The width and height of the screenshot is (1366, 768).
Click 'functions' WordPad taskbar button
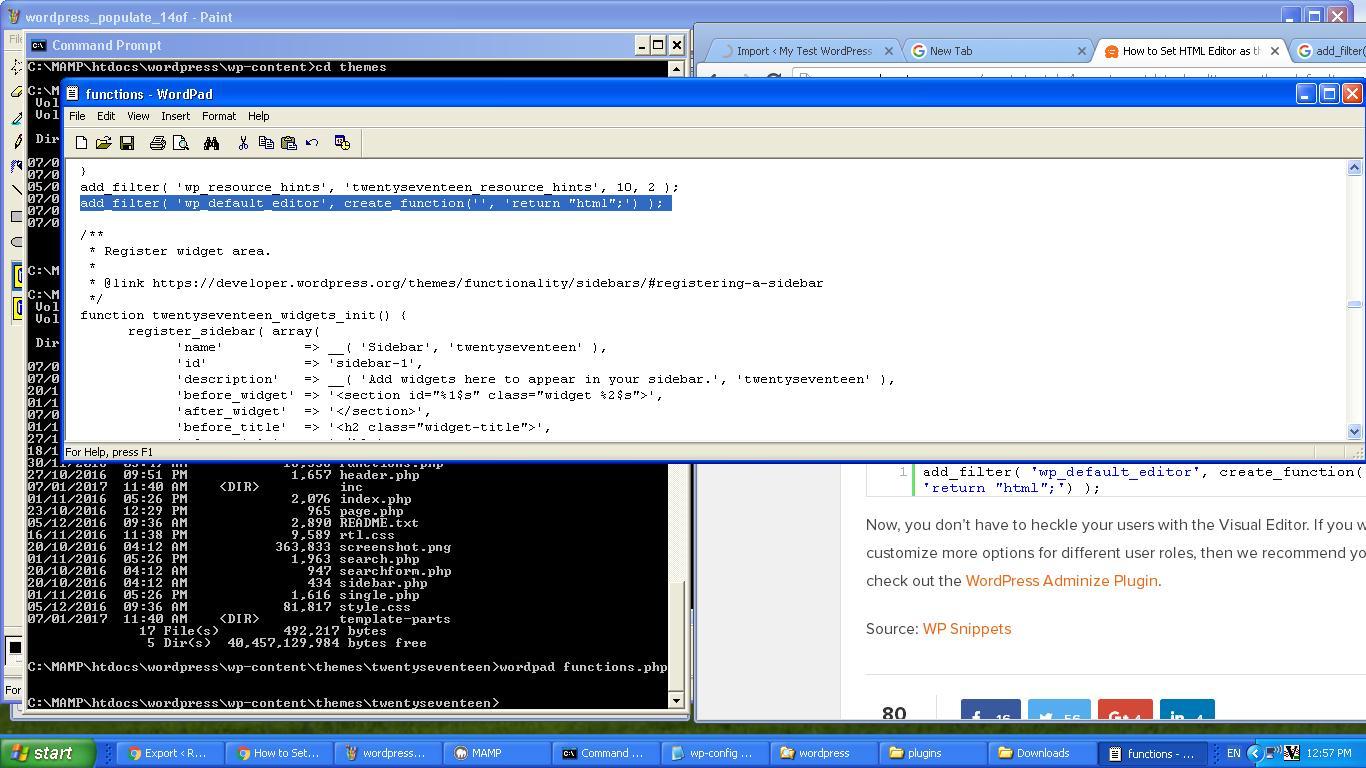(x=1152, y=754)
